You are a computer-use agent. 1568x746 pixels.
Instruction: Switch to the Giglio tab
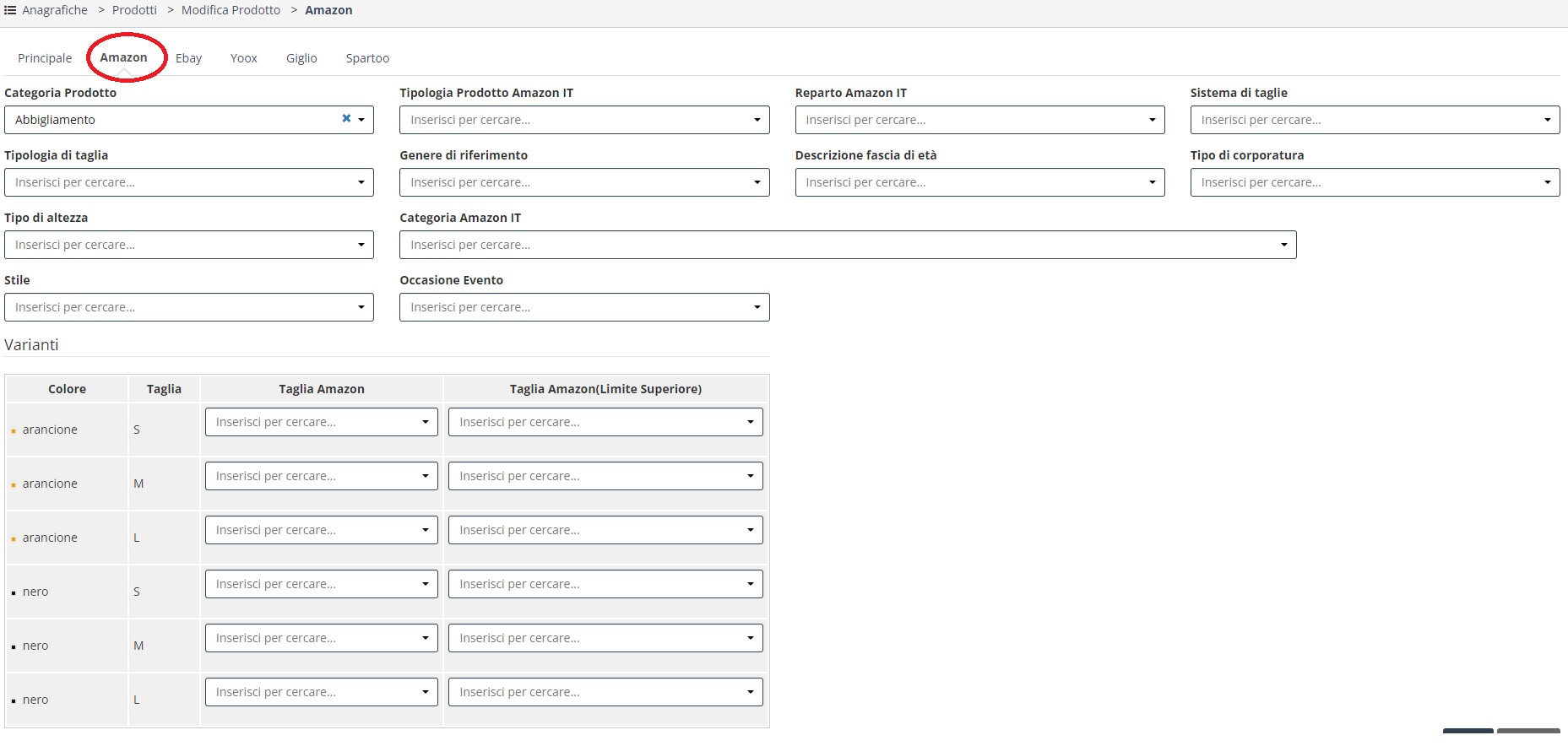pyautogui.click(x=301, y=58)
